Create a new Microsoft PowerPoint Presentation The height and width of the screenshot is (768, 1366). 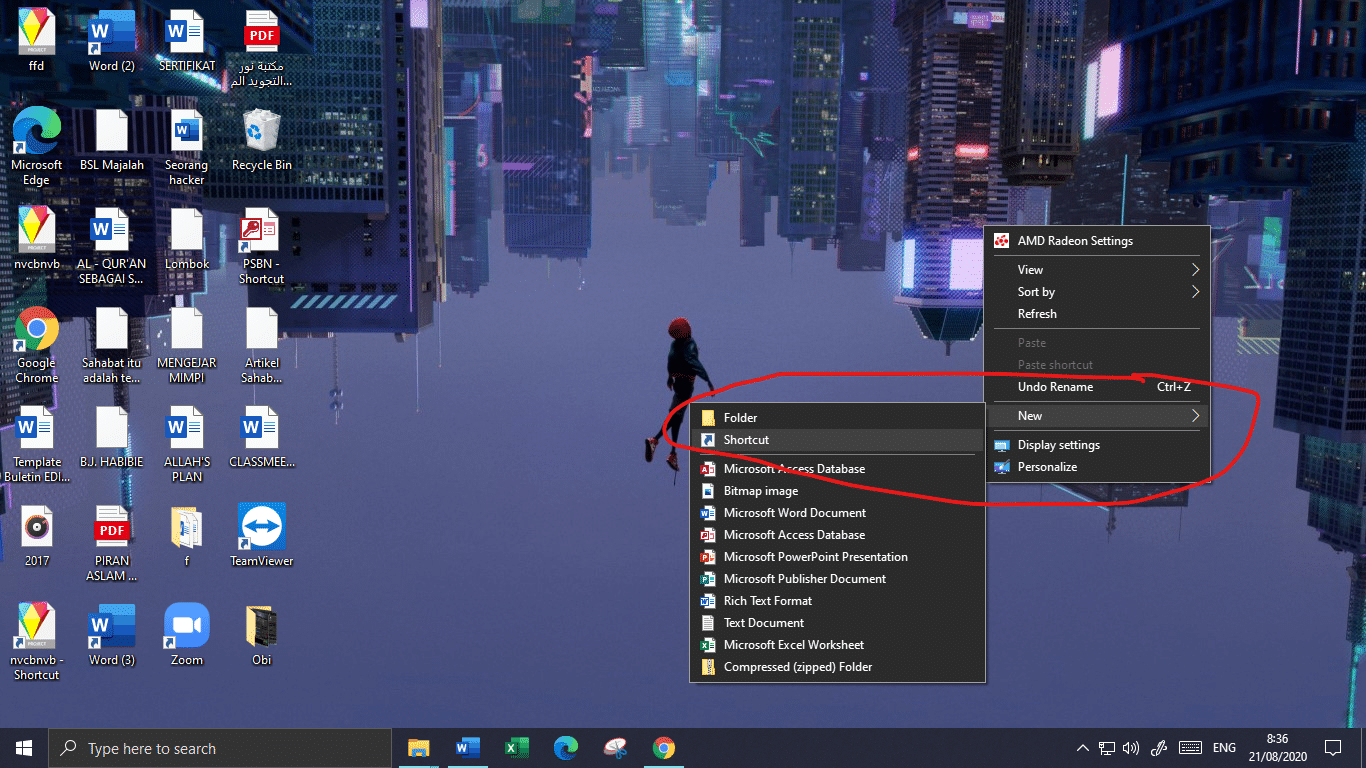click(x=838, y=557)
